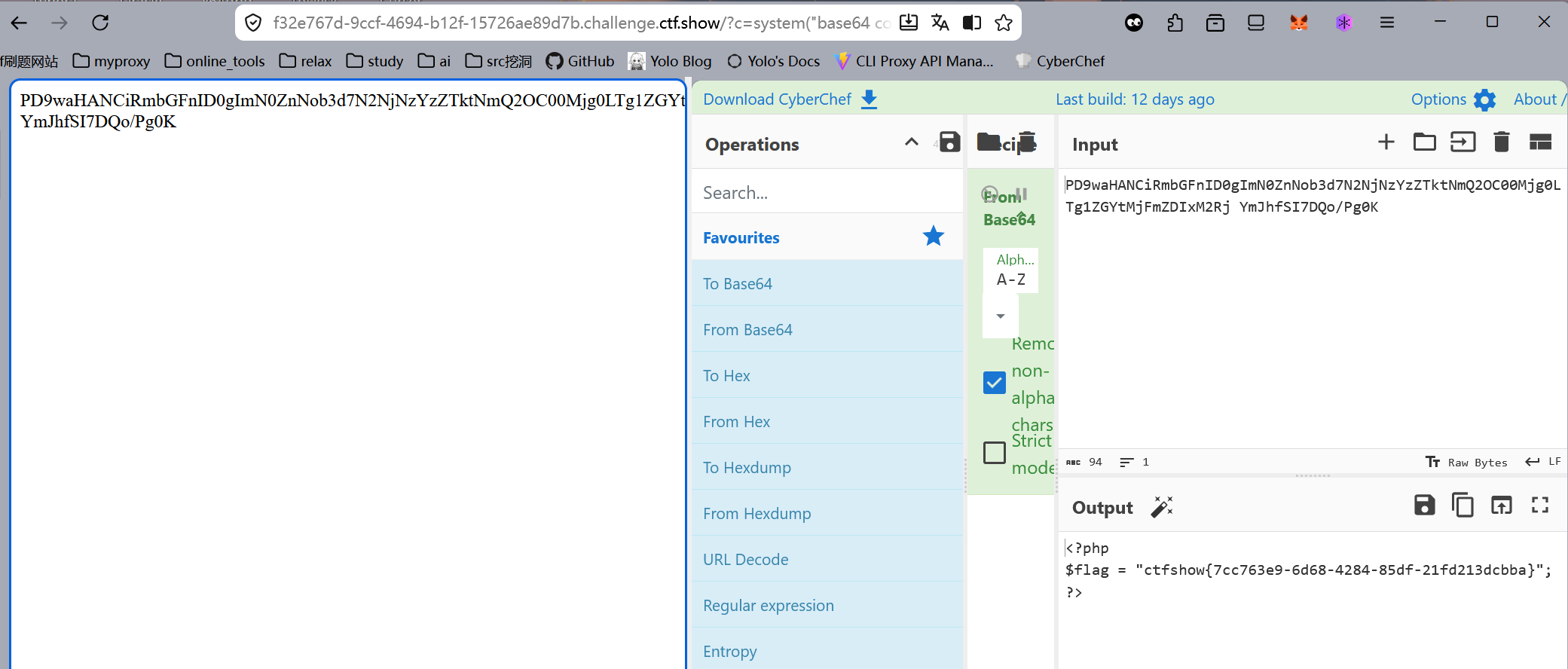Screen dimensions: 1568x669
Task: Change Raw Bytes input encoding
Action: point(1467,462)
